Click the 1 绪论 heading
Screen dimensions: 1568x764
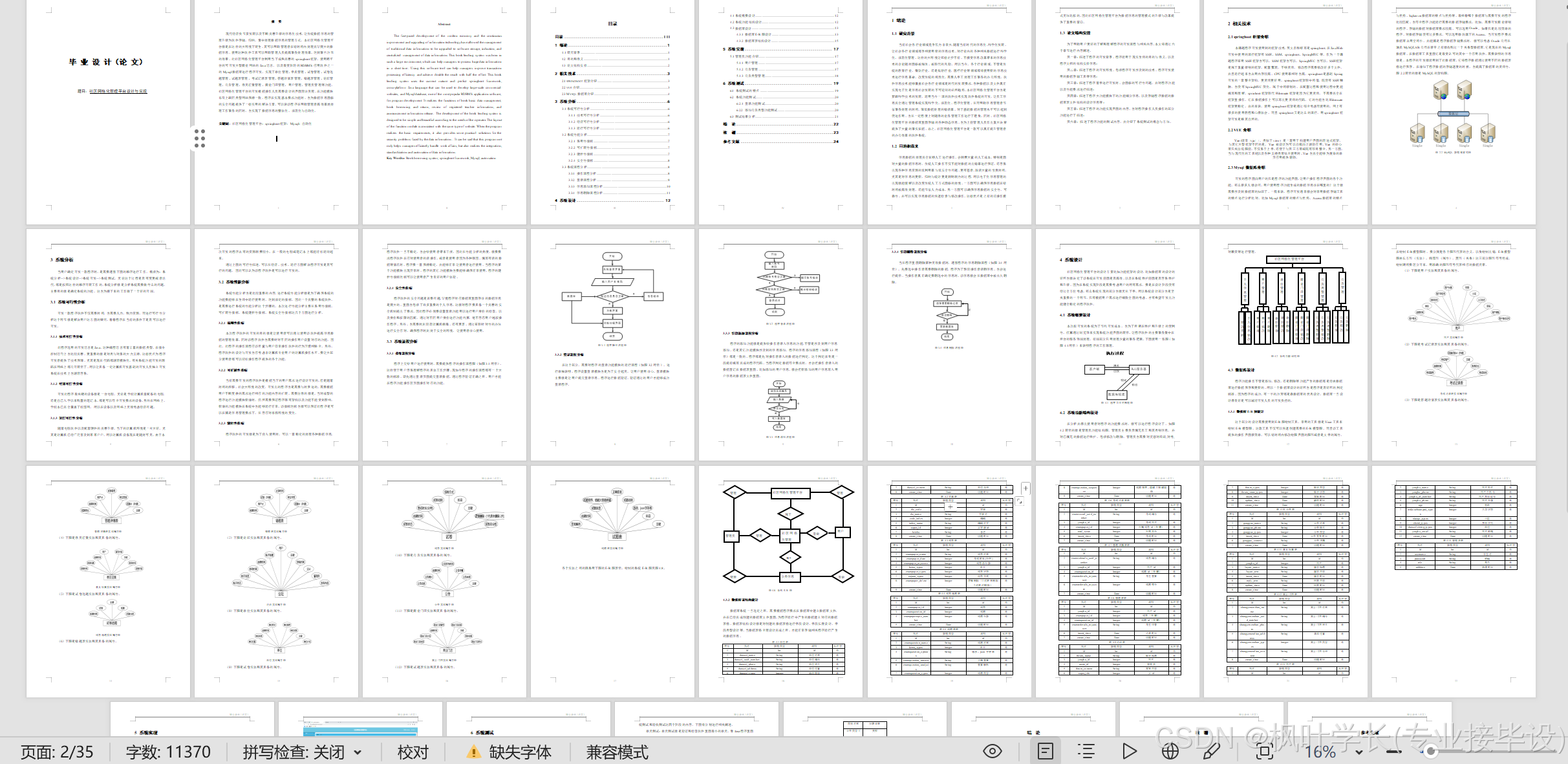(899, 20)
